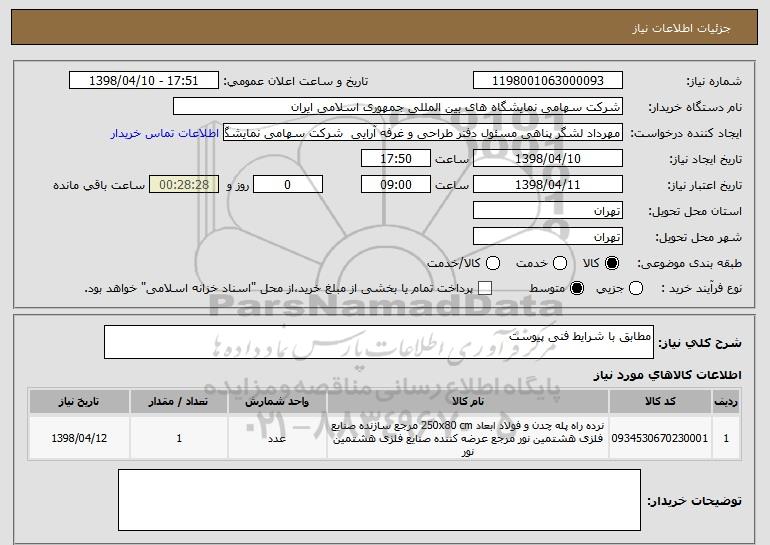Click the تاریخ نیاز column header
The height and width of the screenshot is (545, 770).
click(x=79, y=402)
